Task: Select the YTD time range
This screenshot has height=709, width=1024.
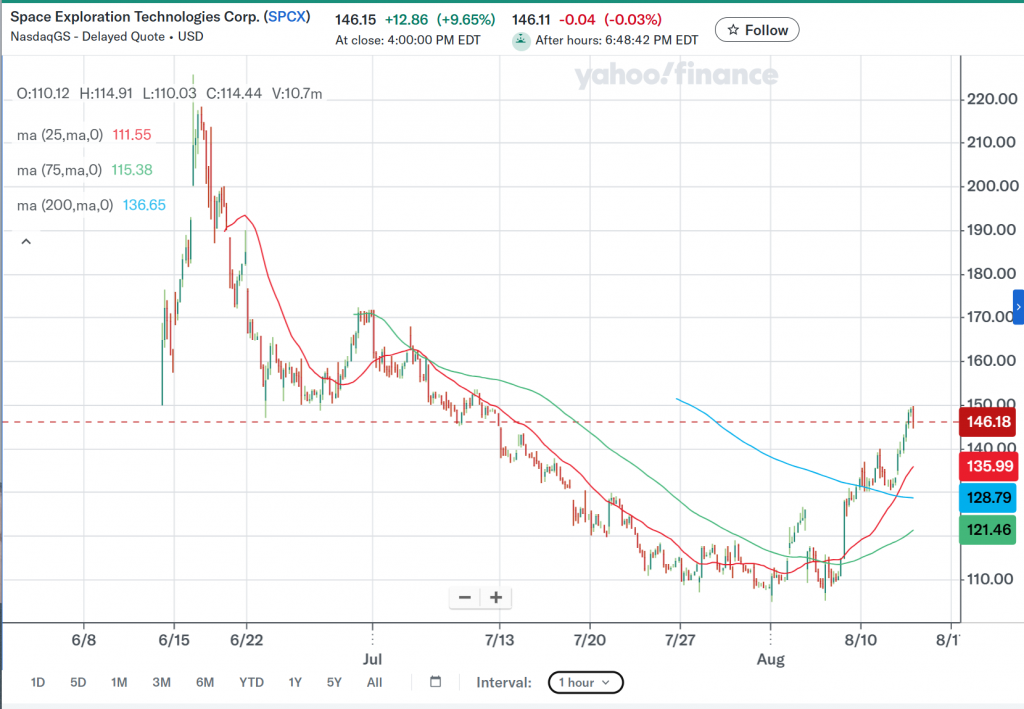Action: pyautogui.click(x=251, y=682)
